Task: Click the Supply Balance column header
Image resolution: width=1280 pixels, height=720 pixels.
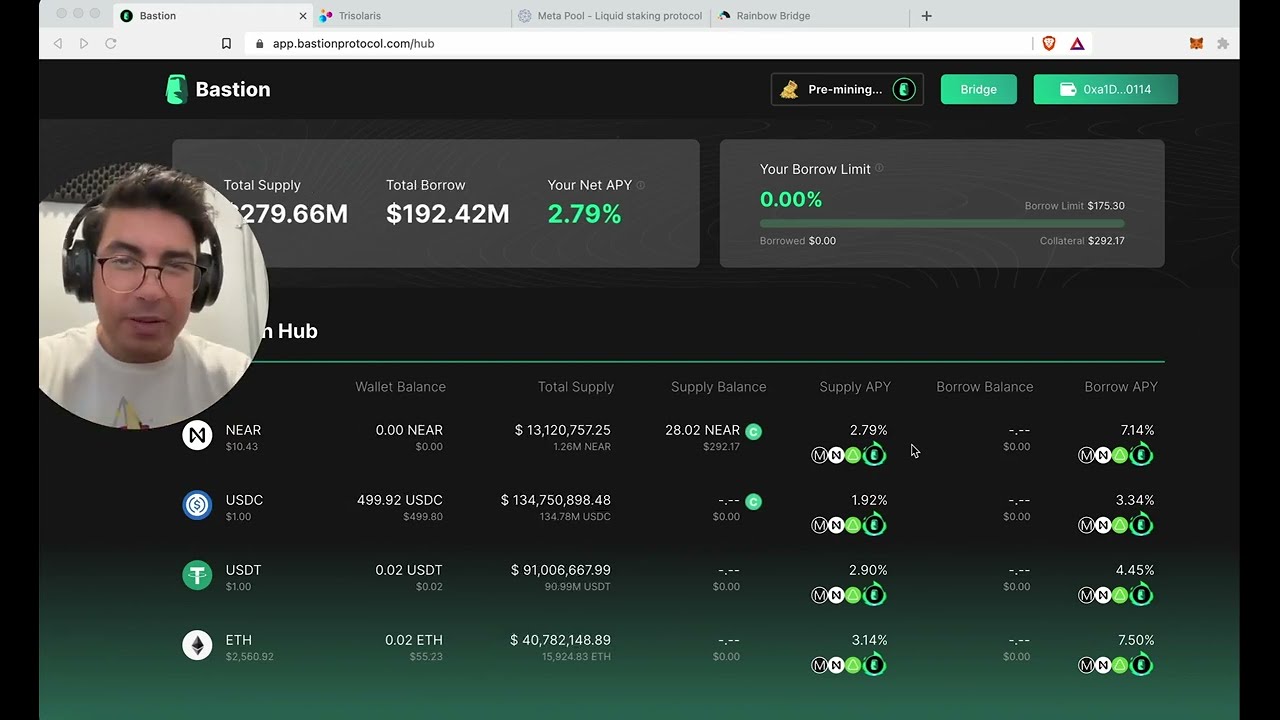Action: pos(718,387)
